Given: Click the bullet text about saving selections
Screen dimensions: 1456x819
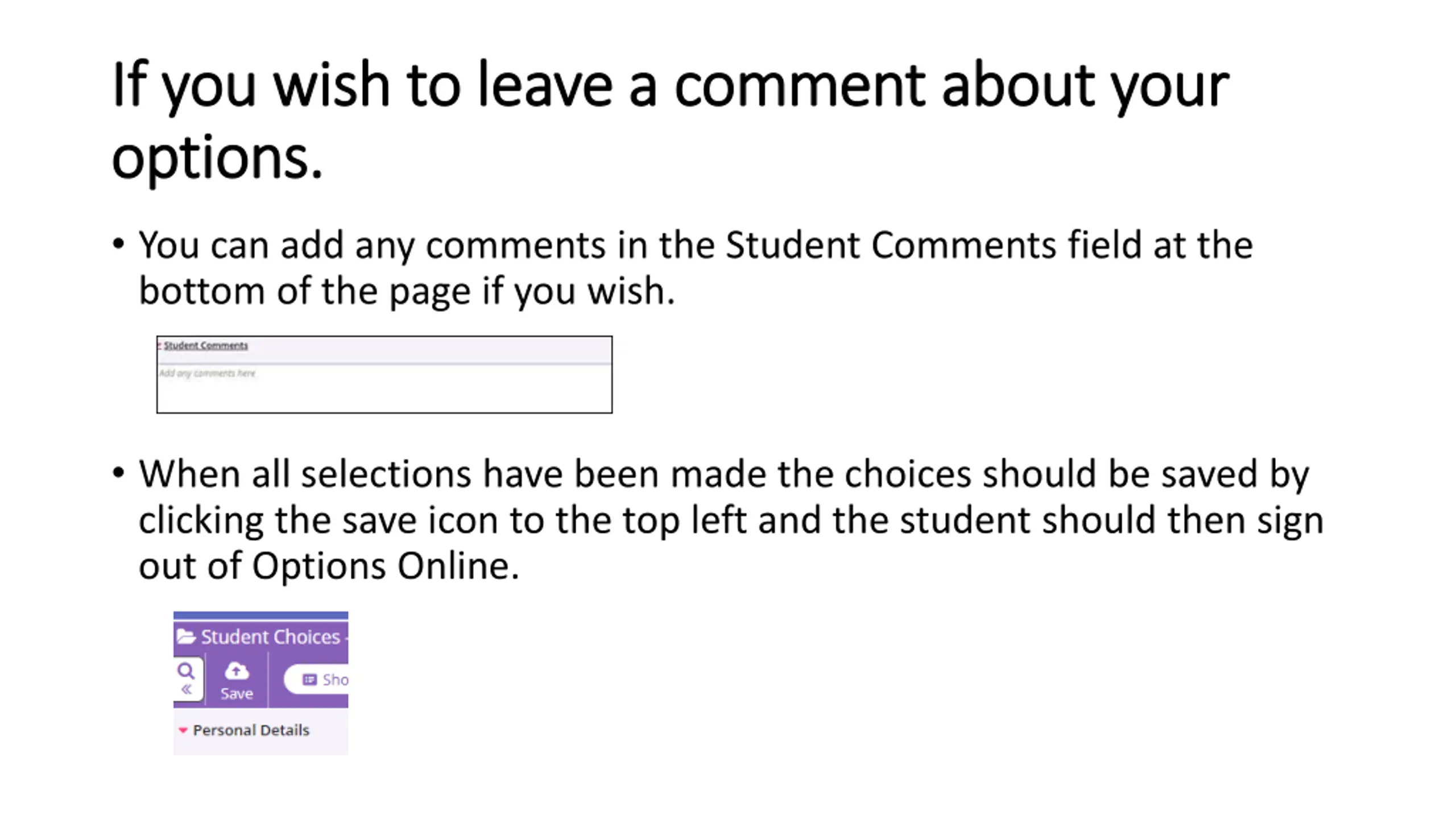Looking at the screenshot, I should [731, 520].
